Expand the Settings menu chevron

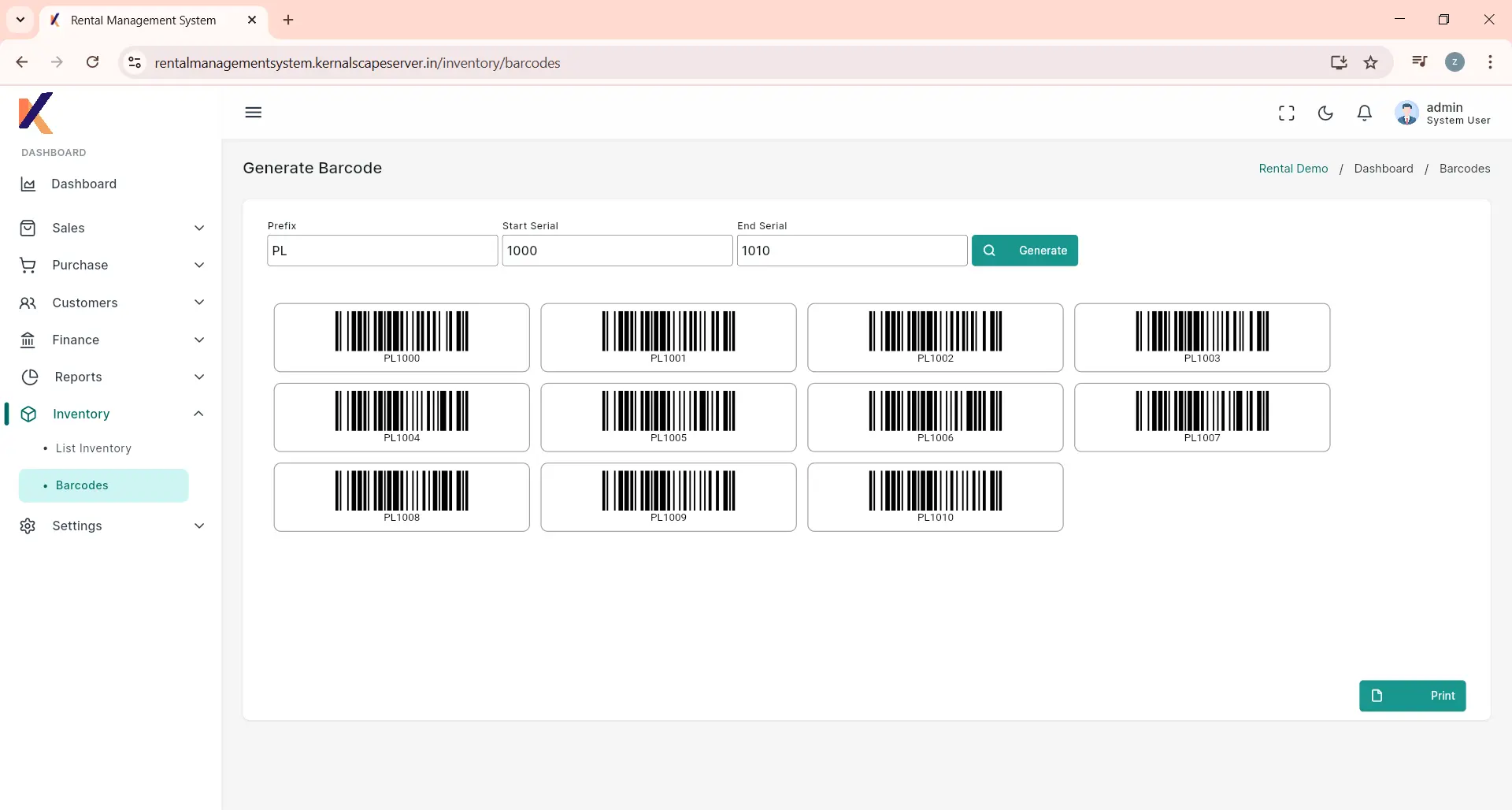point(199,526)
